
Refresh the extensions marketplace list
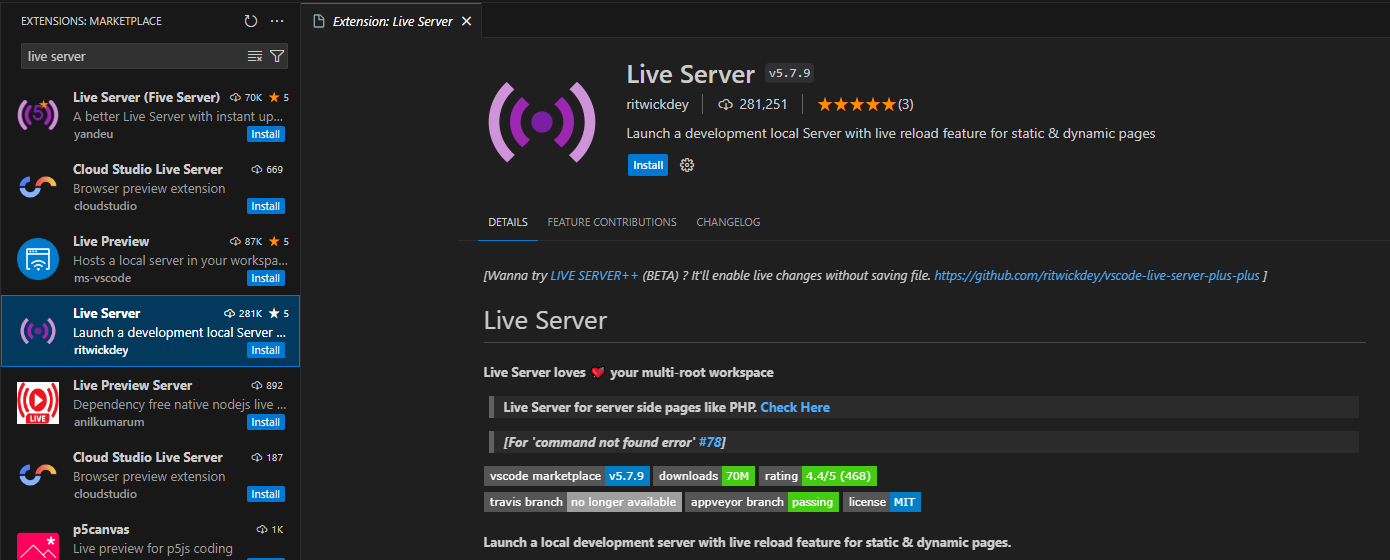pos(251,21)
